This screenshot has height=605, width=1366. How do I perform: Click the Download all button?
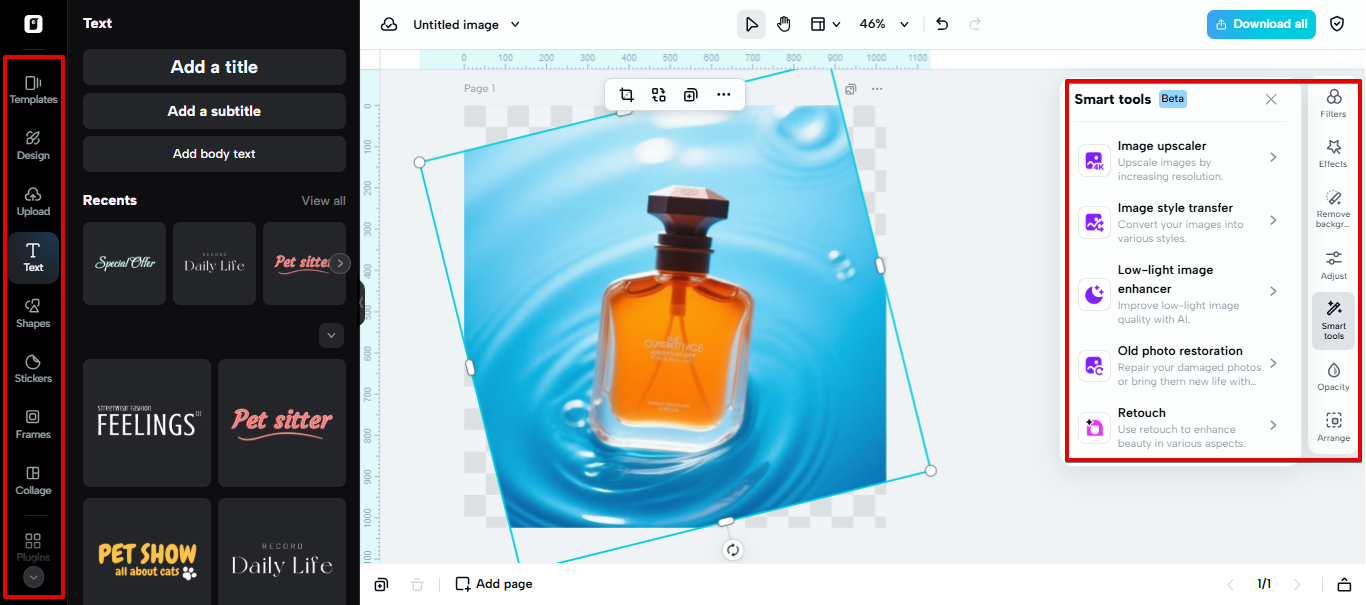[1261, 24]
